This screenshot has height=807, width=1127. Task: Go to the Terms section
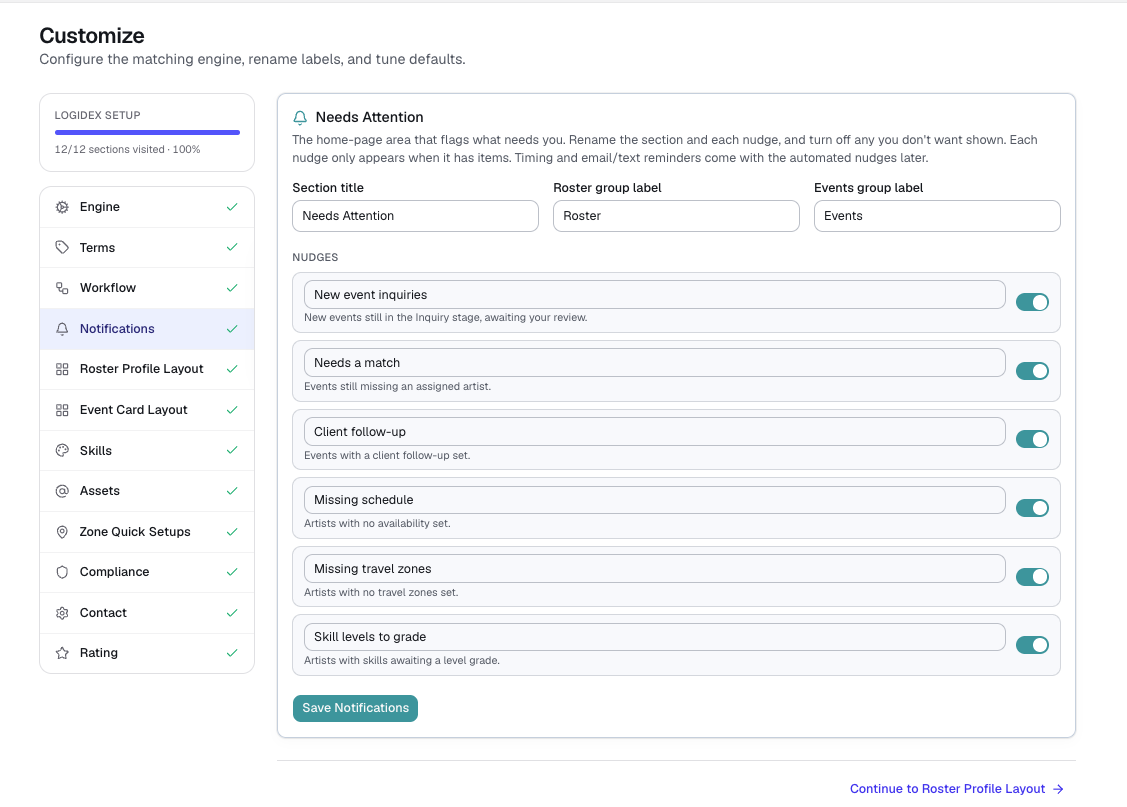pyautogui.click(x=147, y=247)
